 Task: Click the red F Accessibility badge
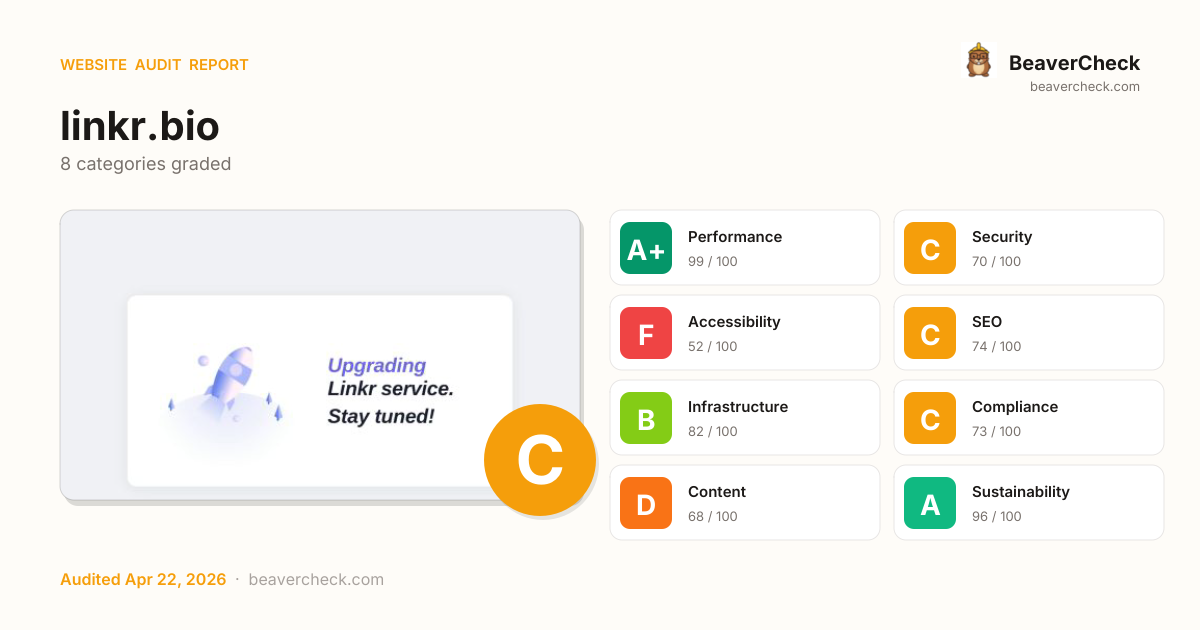[x=646, y=333]
